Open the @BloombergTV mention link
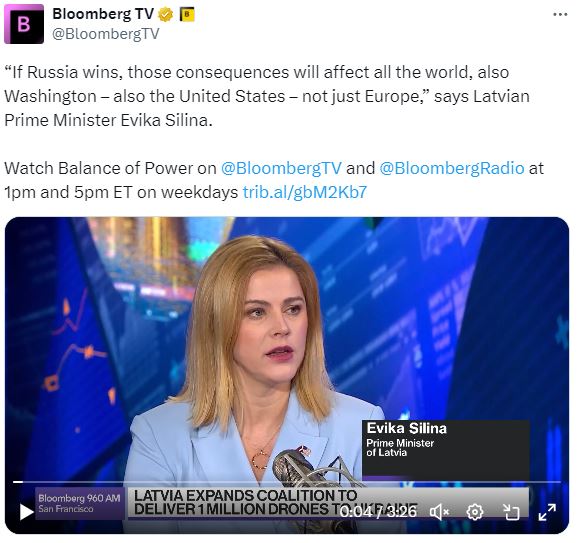 point(281,168)
